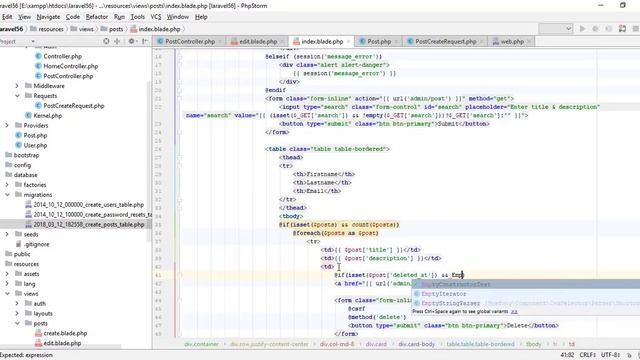
Task: Click the 41:82 cursor position indicator
Action: 567,355
